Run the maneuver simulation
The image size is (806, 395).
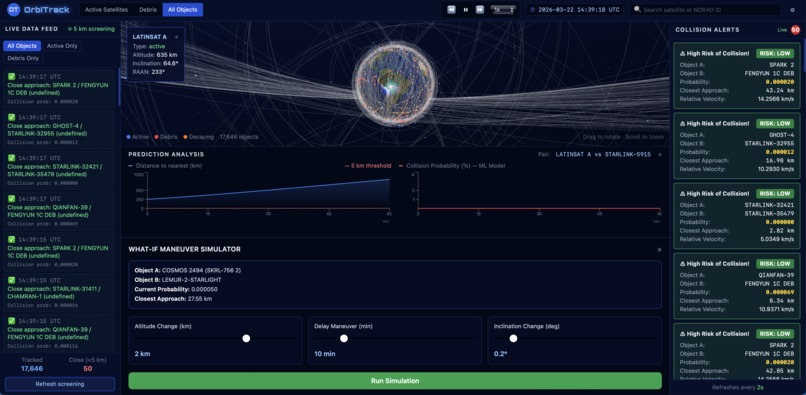395,381
